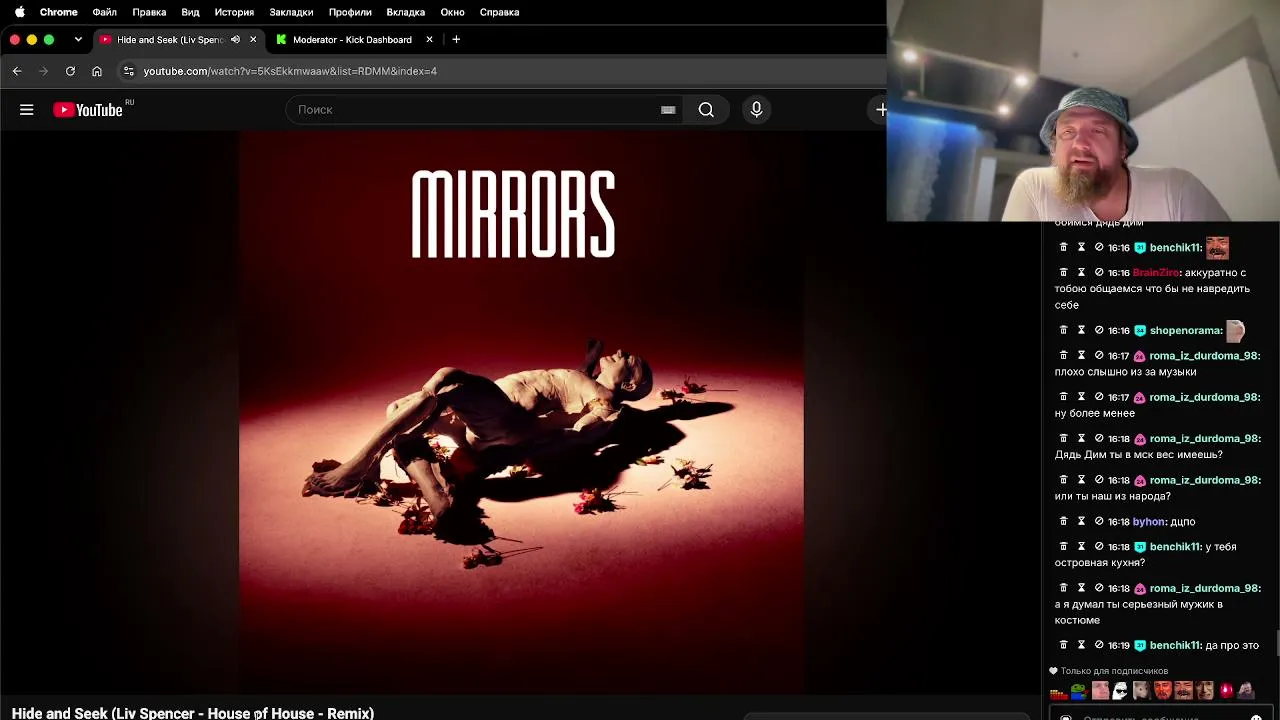1280x720 pixels.
Task: Open the Apple menu
Action: (x=19, y=12)
